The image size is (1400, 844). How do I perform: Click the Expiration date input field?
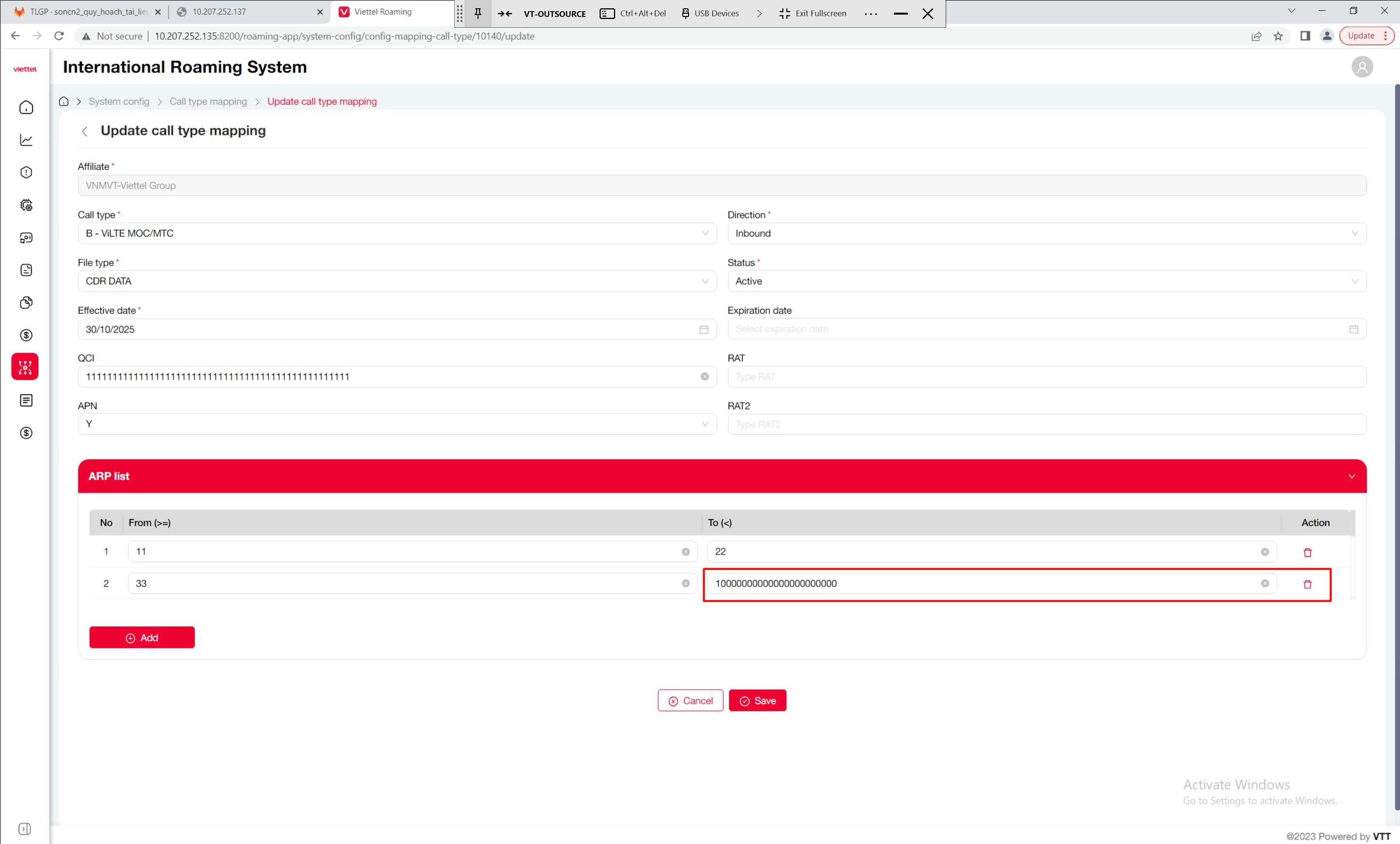point(1037,329)
